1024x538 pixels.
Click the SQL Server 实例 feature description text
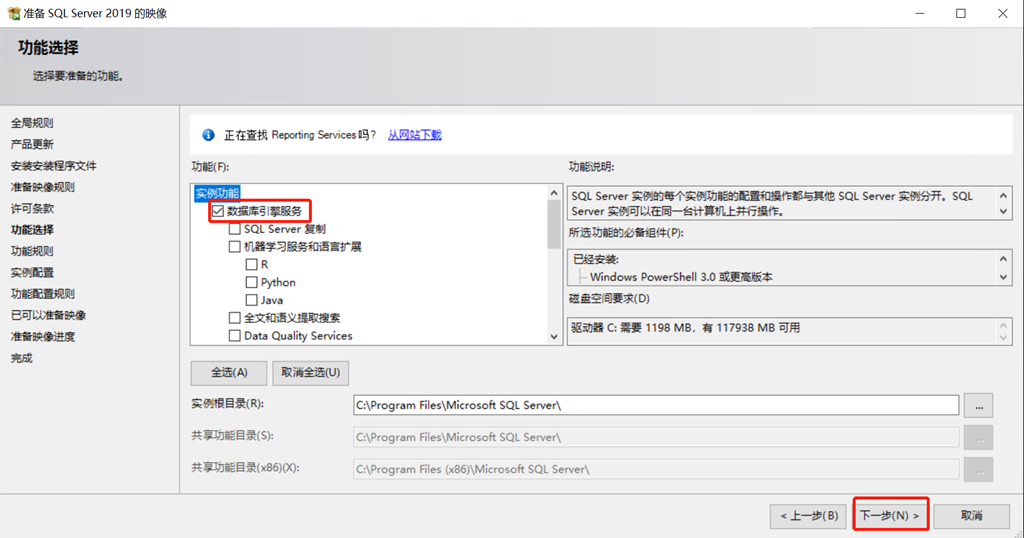point(772,203)
